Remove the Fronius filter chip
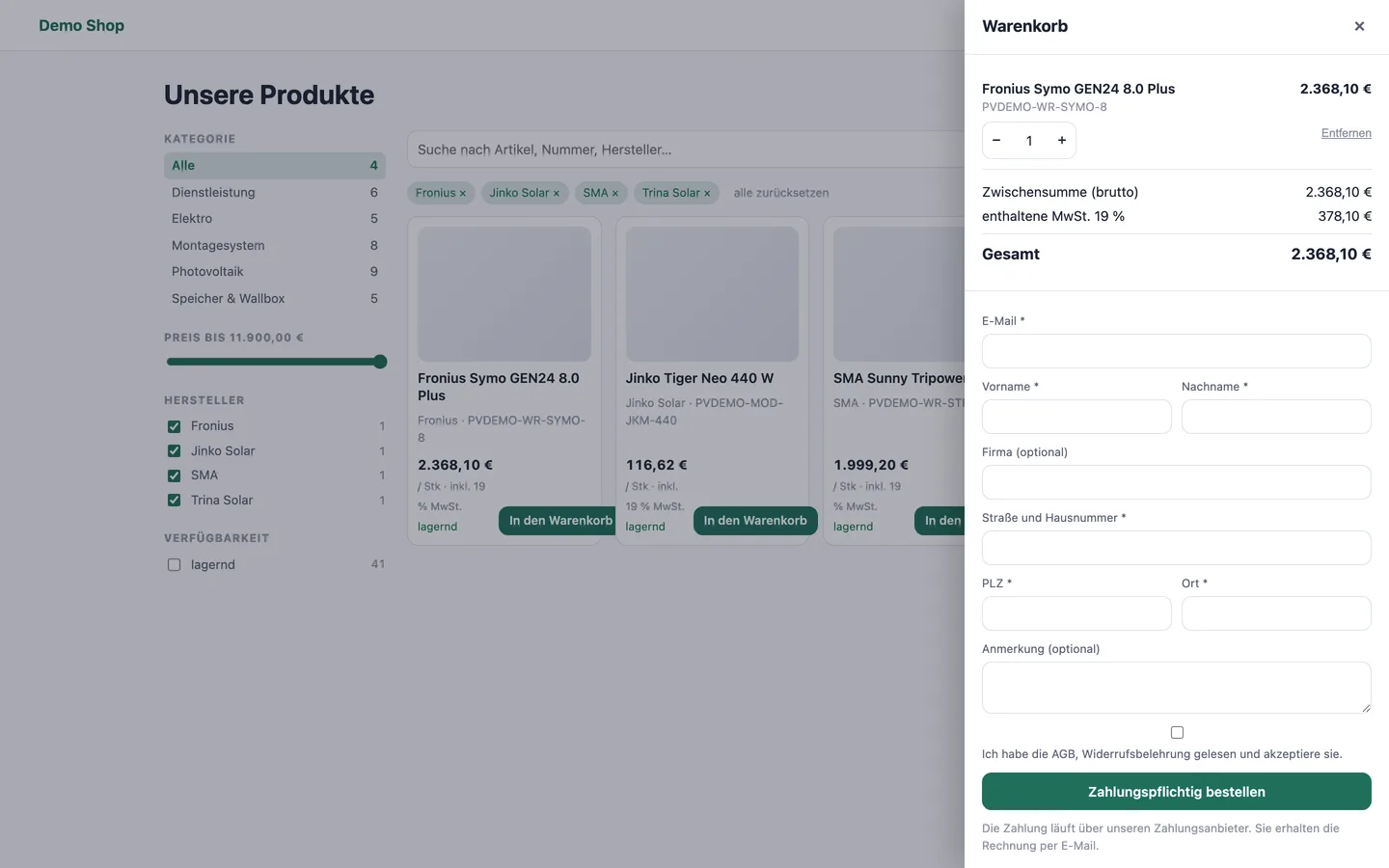The image size is (1389, 868). click(x=462, y=193)
